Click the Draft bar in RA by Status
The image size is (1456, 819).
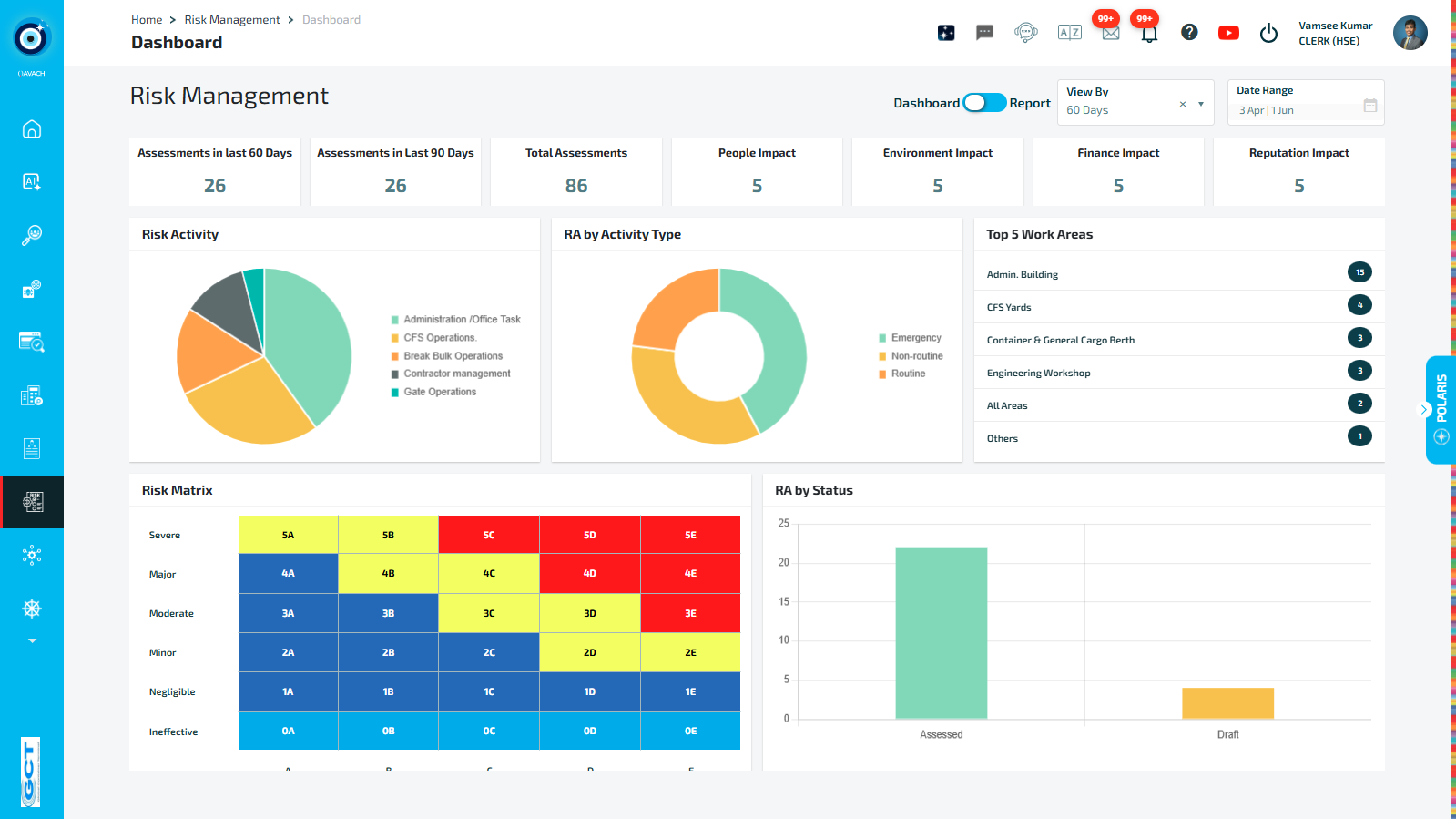click(1227, 703)
